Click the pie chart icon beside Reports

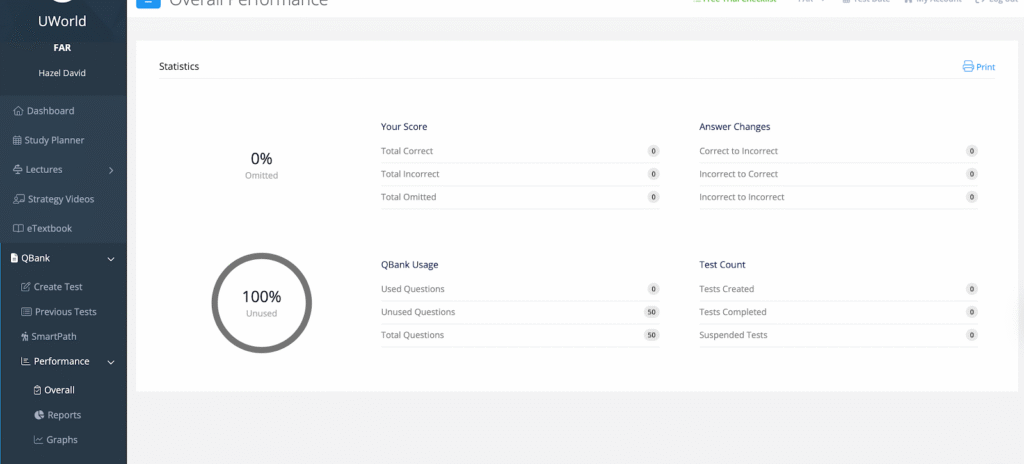pos(39,415)
